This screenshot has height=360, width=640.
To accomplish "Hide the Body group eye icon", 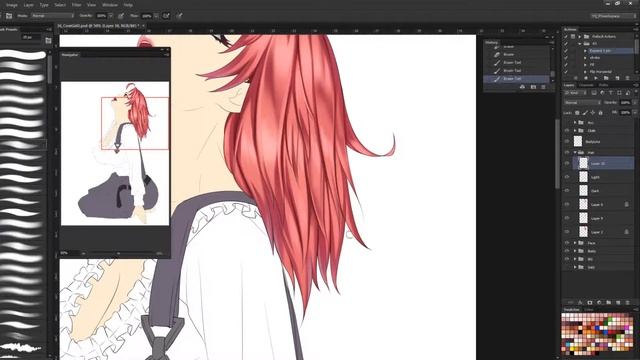I will (x=567, y=251).
